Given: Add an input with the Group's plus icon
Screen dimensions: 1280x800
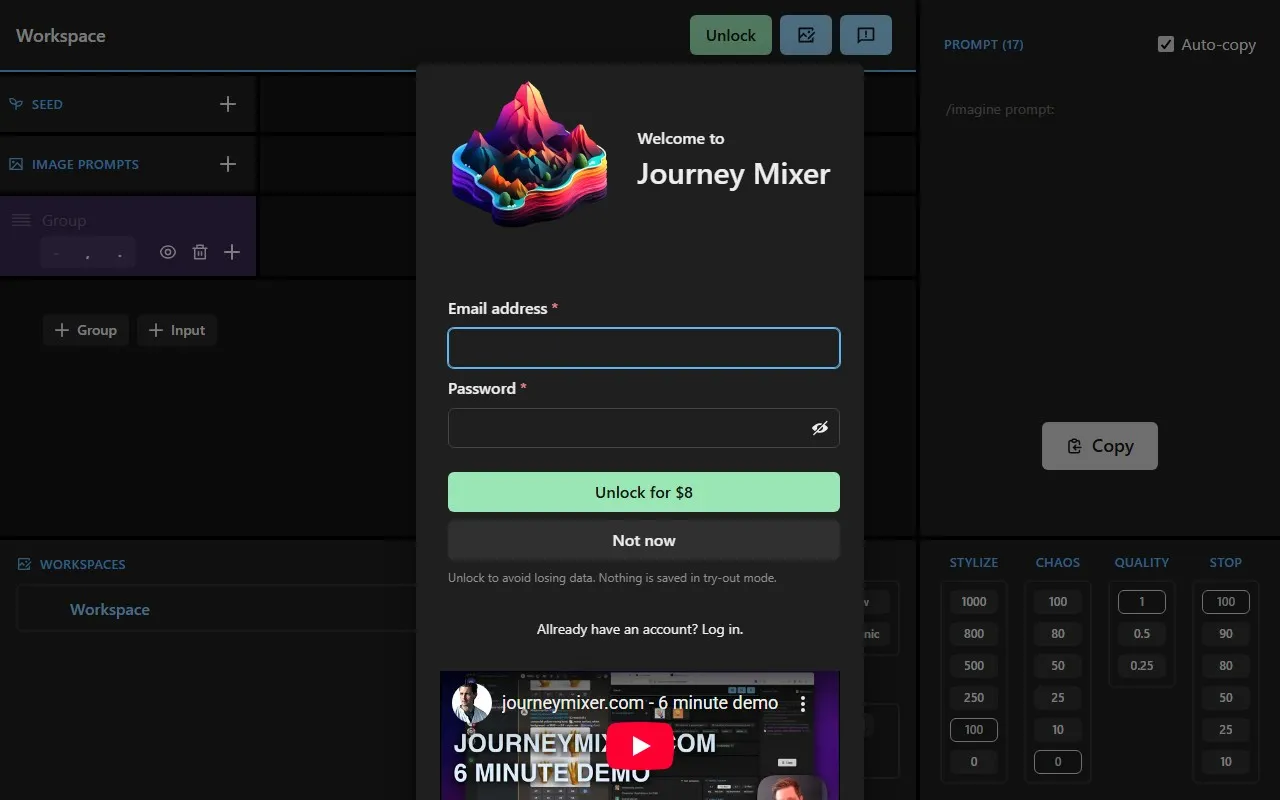Looking at the screenshot, I should (x=232, y=252).
